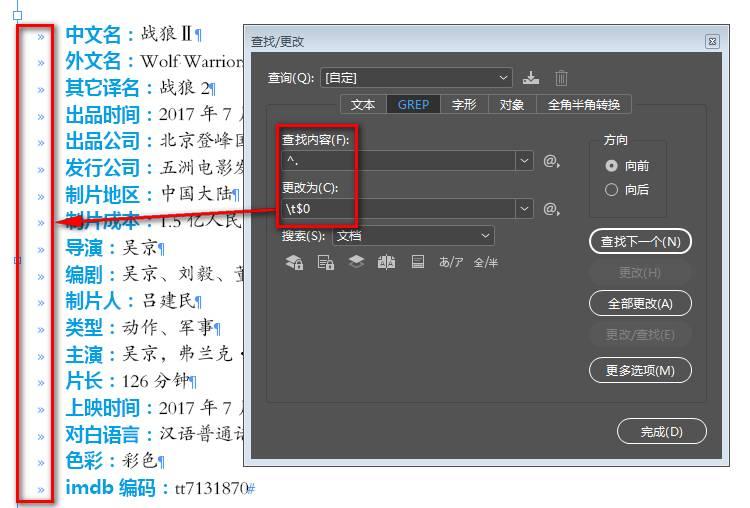Screen dimensions: 750x508
Task: Toggle the include locked layers icon
Action: click(x=294, y=262)
